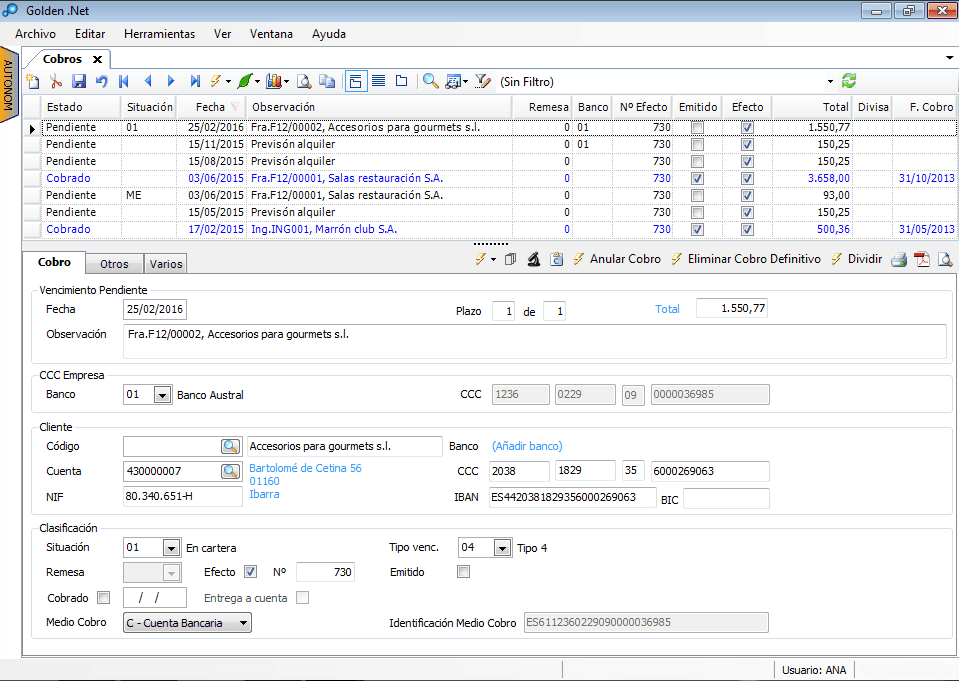Click the scissors delete icon
This screenshot has width=959, height=681.
click(56, 82)
